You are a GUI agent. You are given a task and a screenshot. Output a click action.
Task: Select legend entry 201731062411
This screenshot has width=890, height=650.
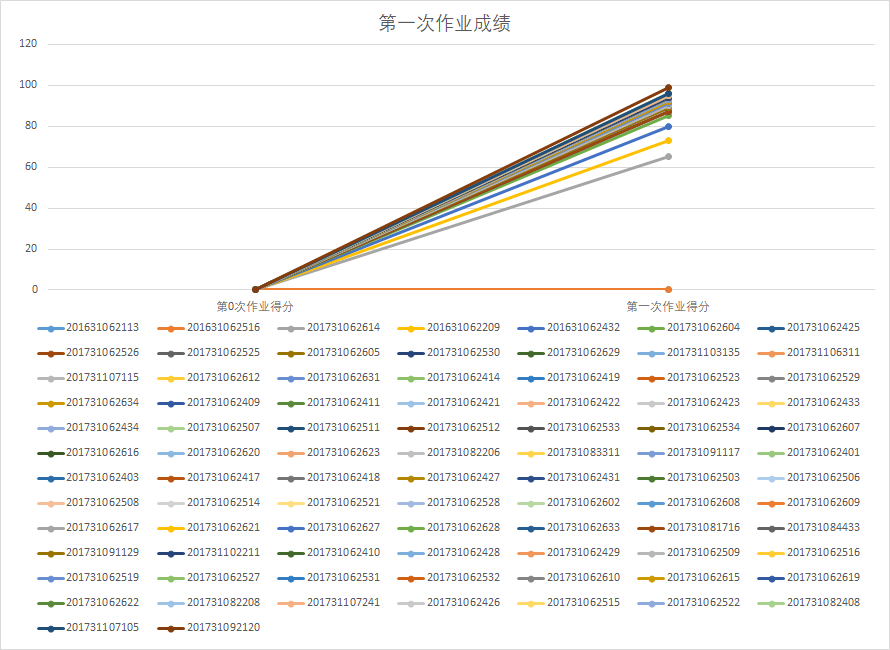pos(329,402)
